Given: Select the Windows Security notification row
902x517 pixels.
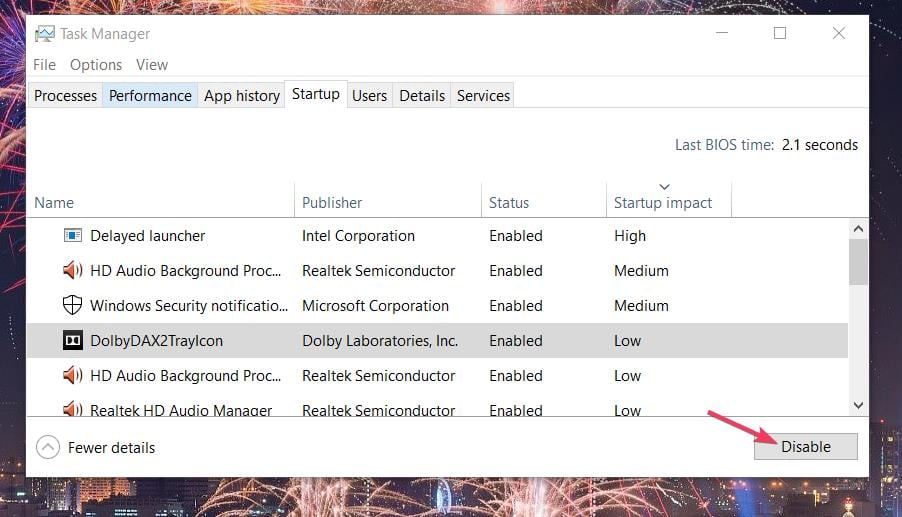Looking at the screenshot, I should click(x=437, y=305).
